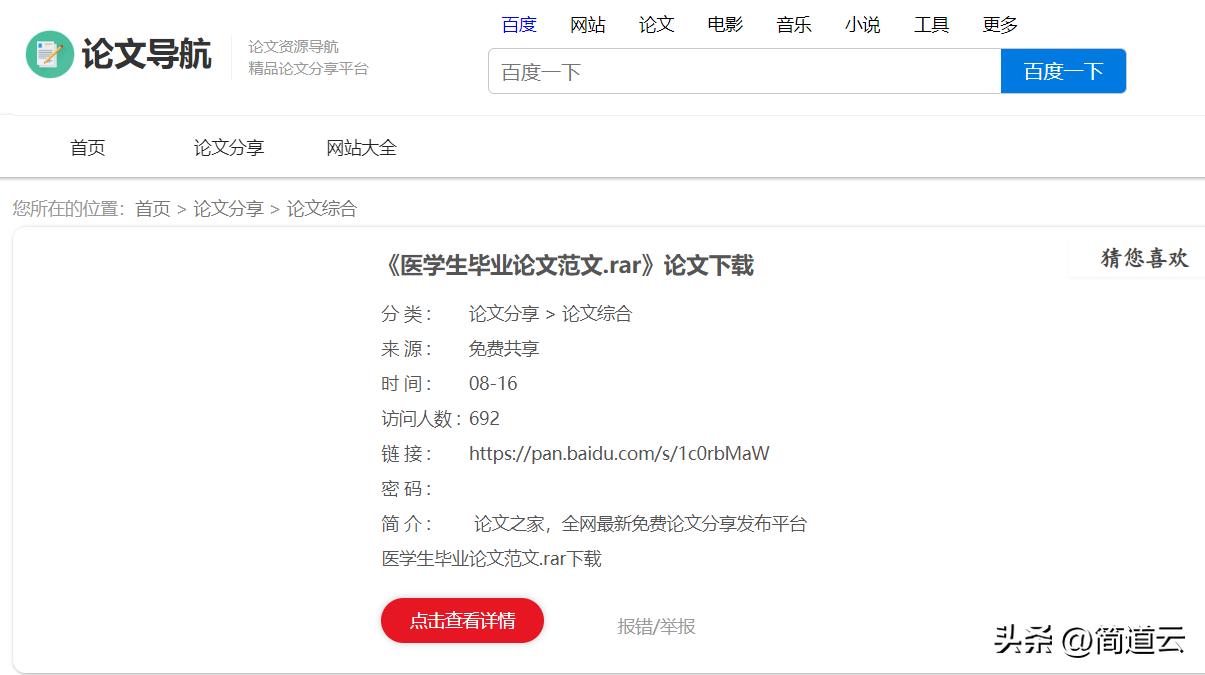Click the 报错/举报 report link
Viewport: 1205px width, 675px height.
point(655,625)
